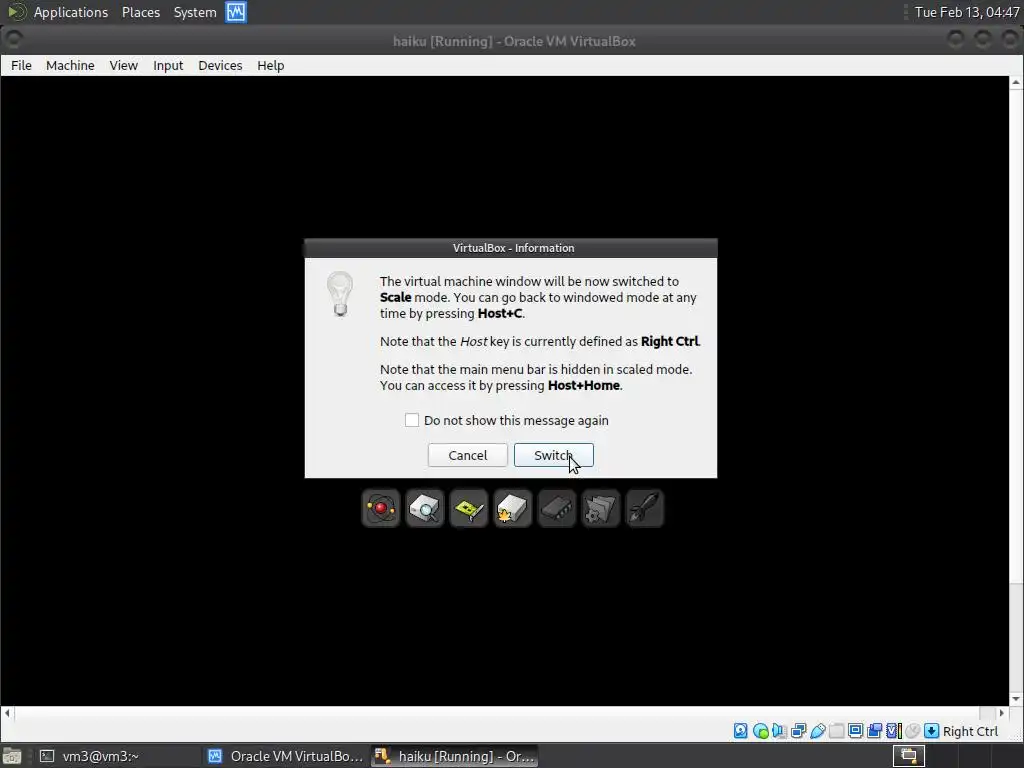1024x768 pixels.
Task: Click the lightbulb information icon in dialog
Action: click(340, 294)
